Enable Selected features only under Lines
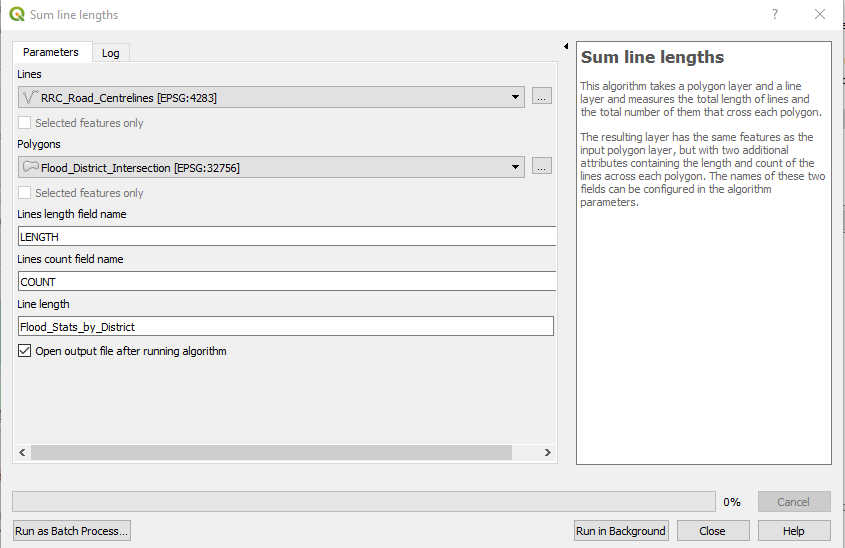The height and width of the screenshot is (548, 845). [25, 123]
